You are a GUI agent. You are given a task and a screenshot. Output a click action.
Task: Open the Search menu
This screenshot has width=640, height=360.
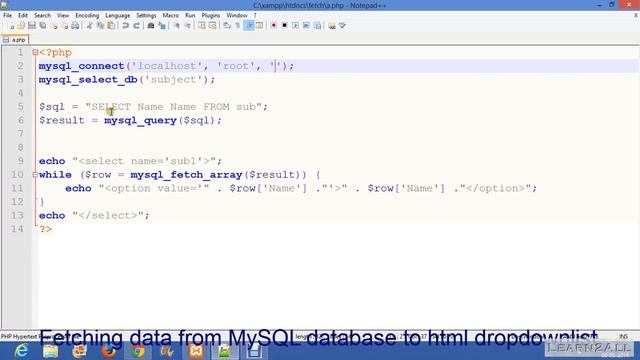coord(42,15)
